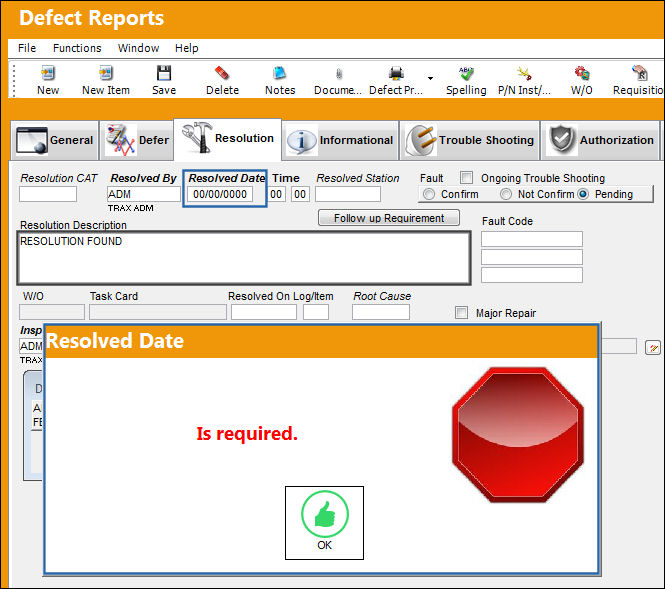This screenshot has width=665, height=589.
Task: Click the Resolved Date 00/00/0000 field
Action: [x=220, y=194]
